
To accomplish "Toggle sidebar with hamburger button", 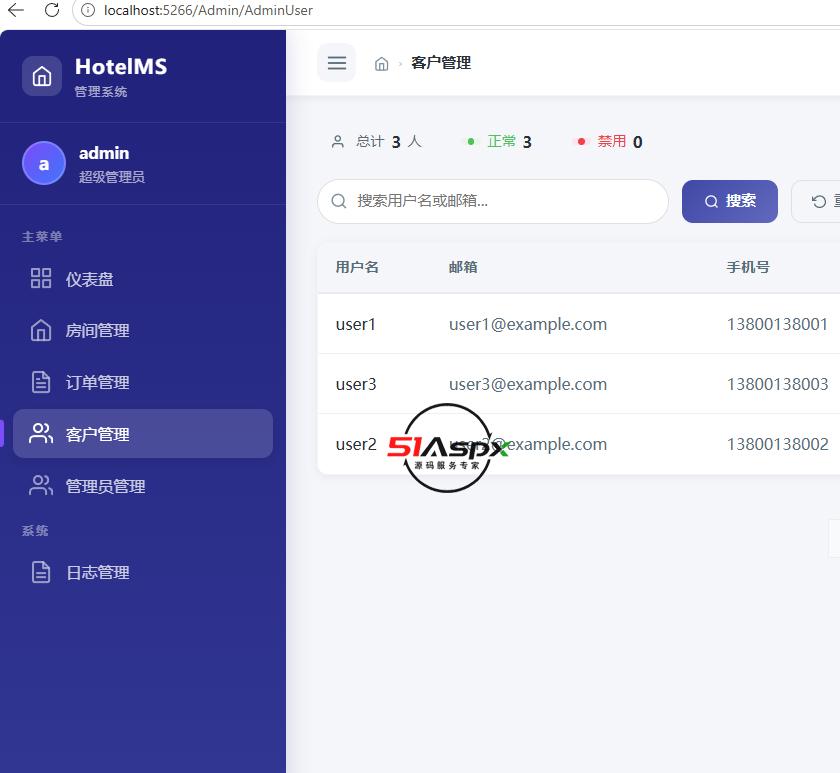I will coord(336,63).
